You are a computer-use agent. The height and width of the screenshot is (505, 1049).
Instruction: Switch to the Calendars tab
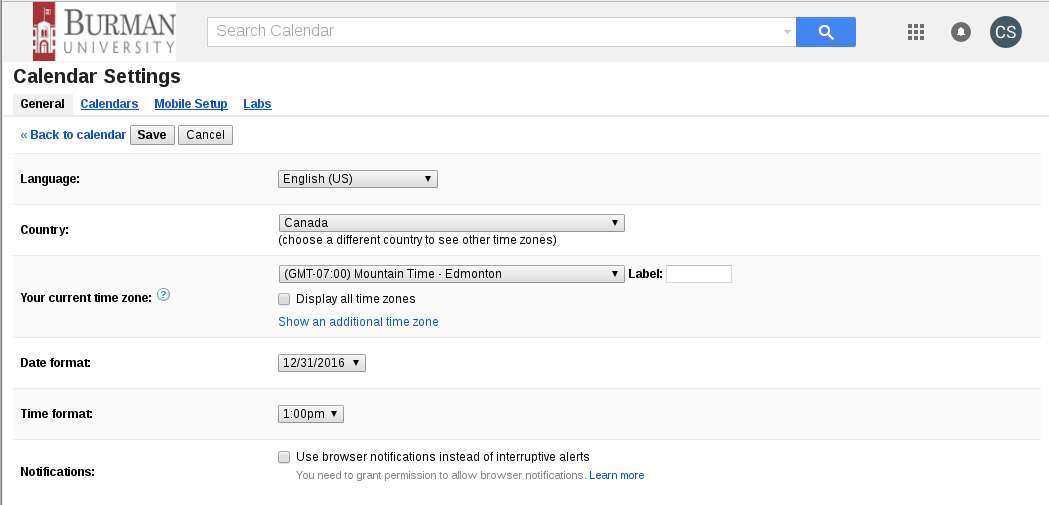109,104
